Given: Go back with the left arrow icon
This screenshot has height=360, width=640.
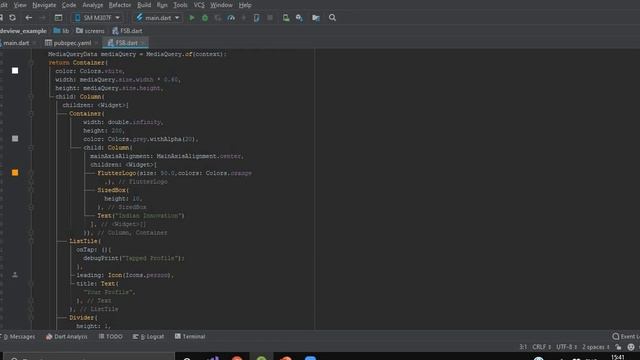Looking at the screenshot, I should [x=29, y=18].
